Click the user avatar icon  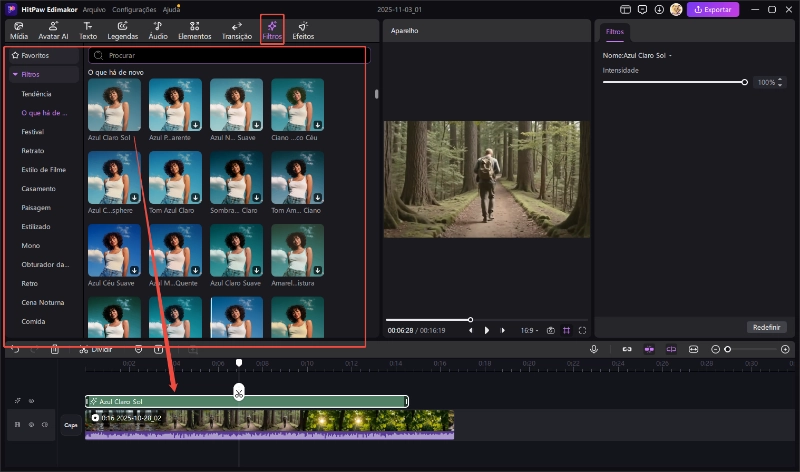click(676, 9)
